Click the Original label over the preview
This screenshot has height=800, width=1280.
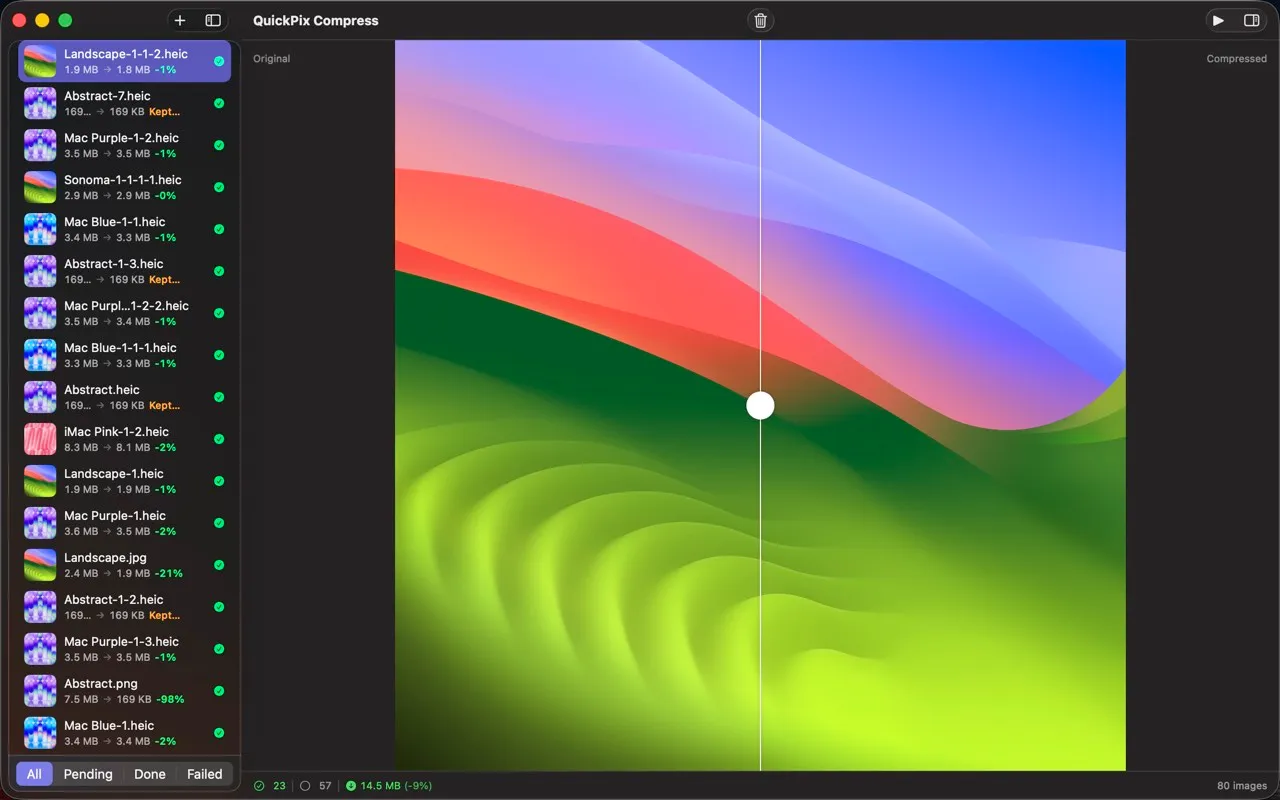click(271, 59)
